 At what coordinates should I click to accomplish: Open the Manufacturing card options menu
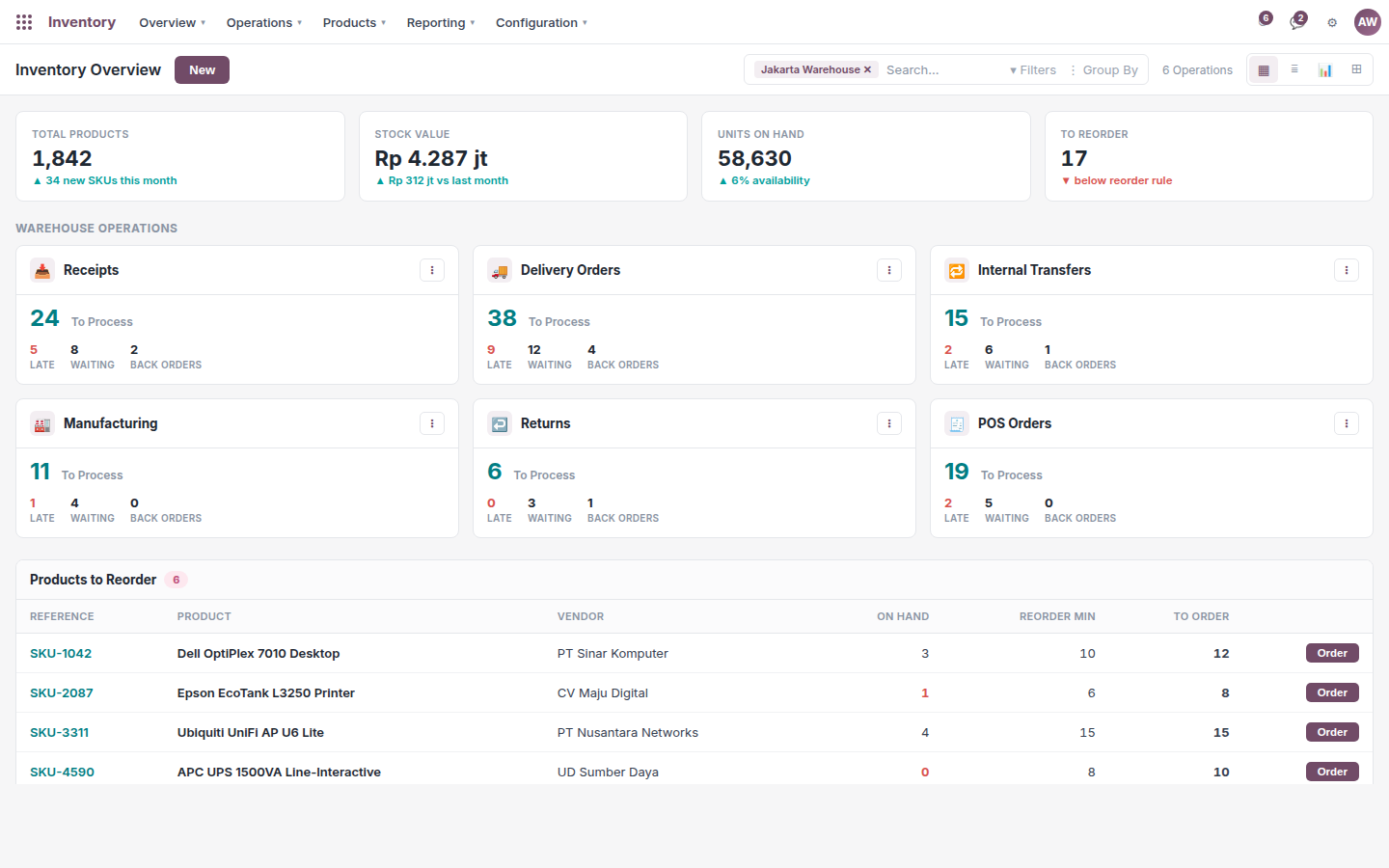432,423
